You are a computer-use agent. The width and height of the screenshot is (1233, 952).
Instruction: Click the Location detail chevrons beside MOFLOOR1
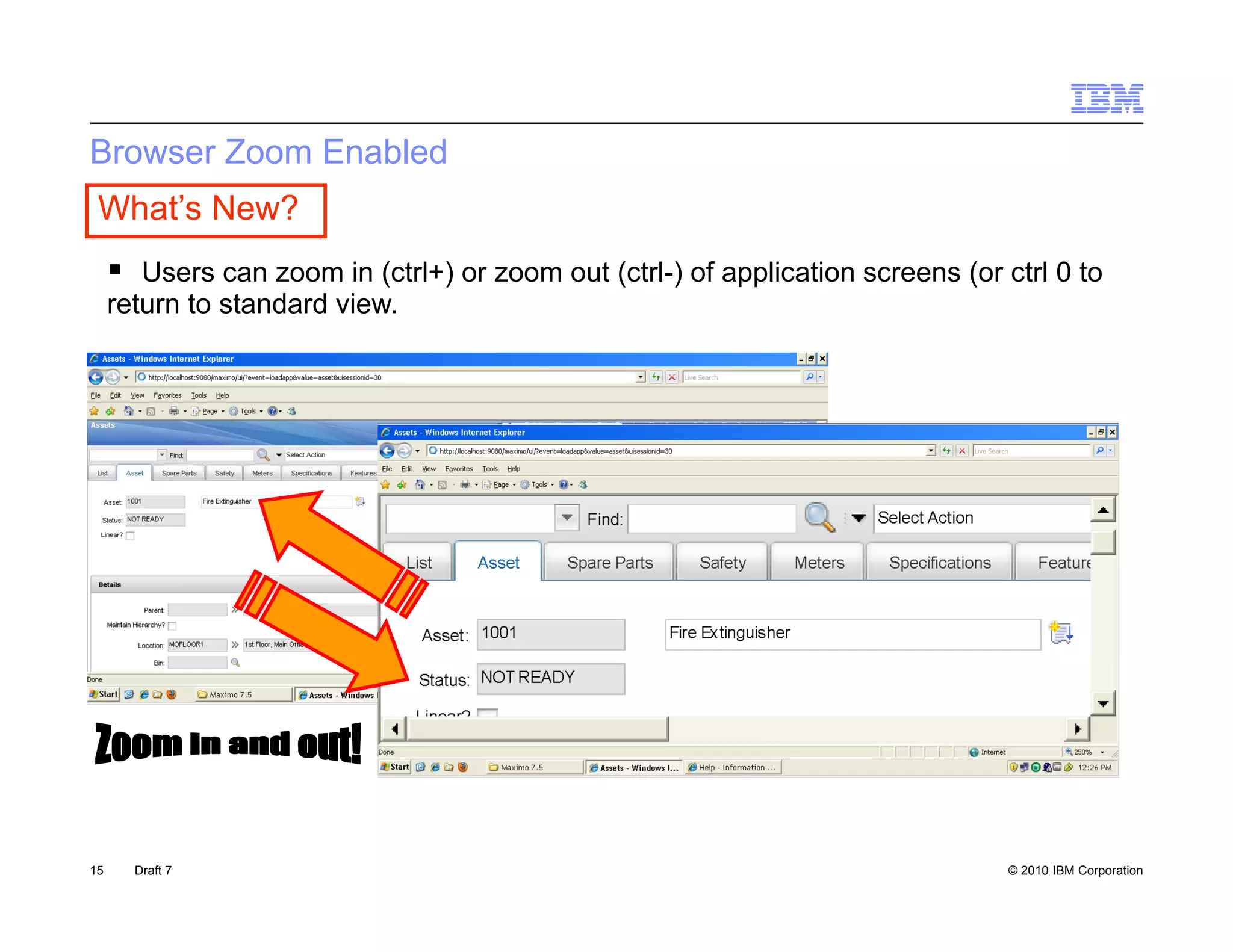click(235, 644)
